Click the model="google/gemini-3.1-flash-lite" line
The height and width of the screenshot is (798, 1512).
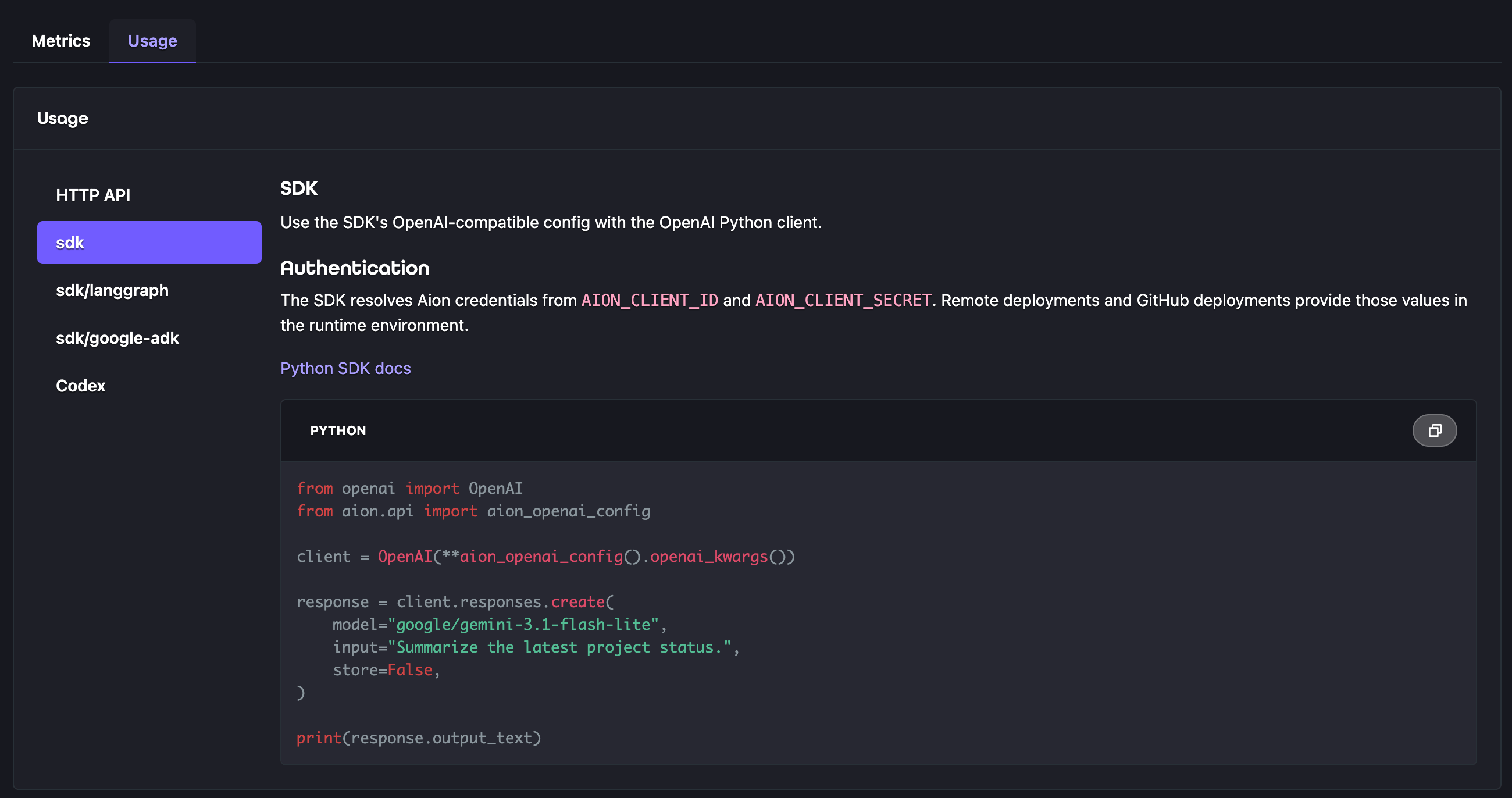[x=500, y=625]
